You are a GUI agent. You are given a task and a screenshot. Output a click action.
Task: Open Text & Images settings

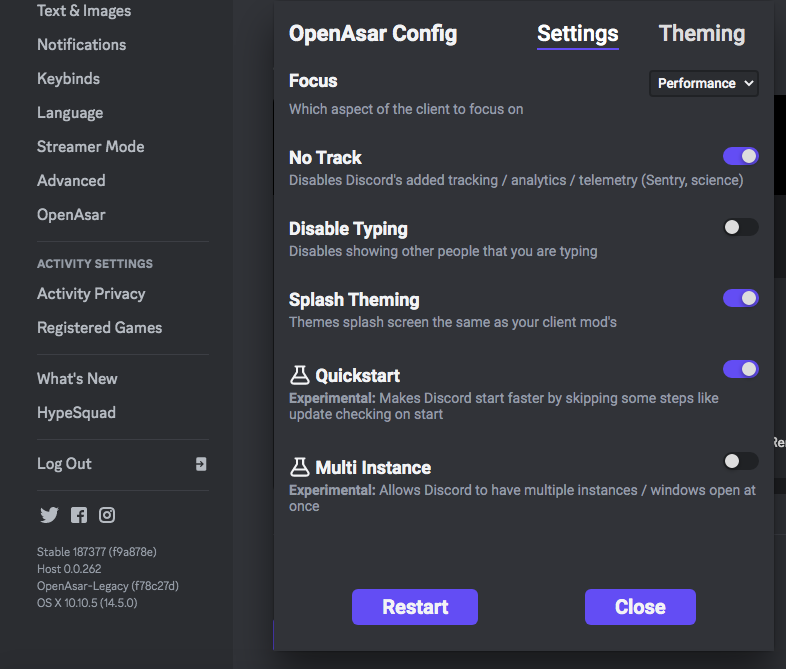coord(84,11)
